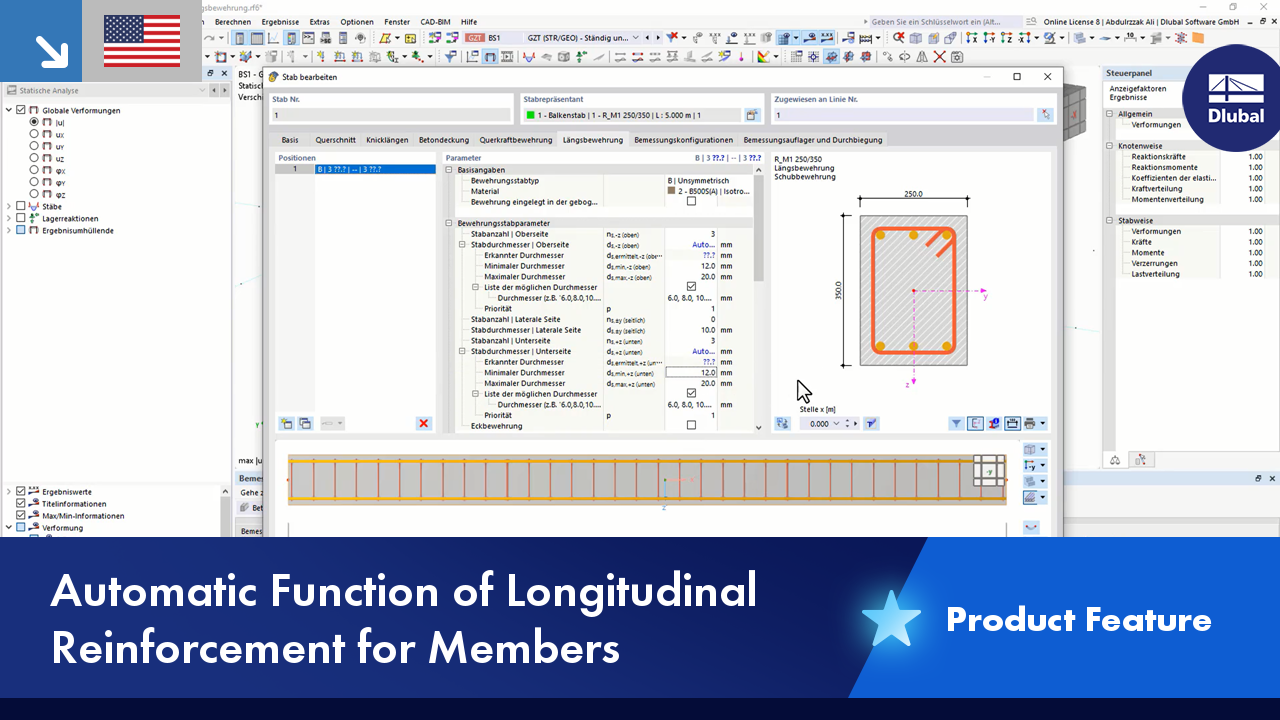Uncheck Liste der möglichen Durchmesser for Oberseite
The width and height of the screenshot is (1280, 720).
tap(691, 287)
